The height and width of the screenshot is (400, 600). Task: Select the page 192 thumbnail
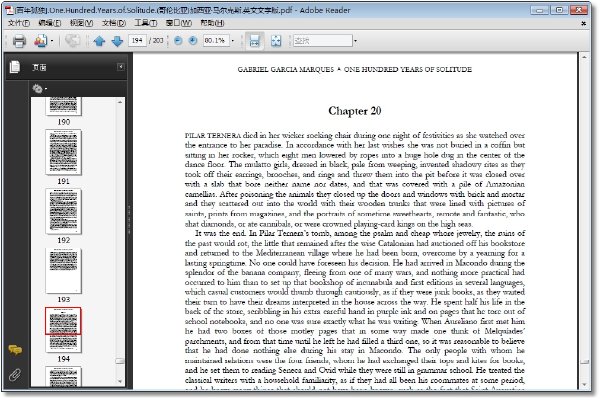(x=64, y=211)
